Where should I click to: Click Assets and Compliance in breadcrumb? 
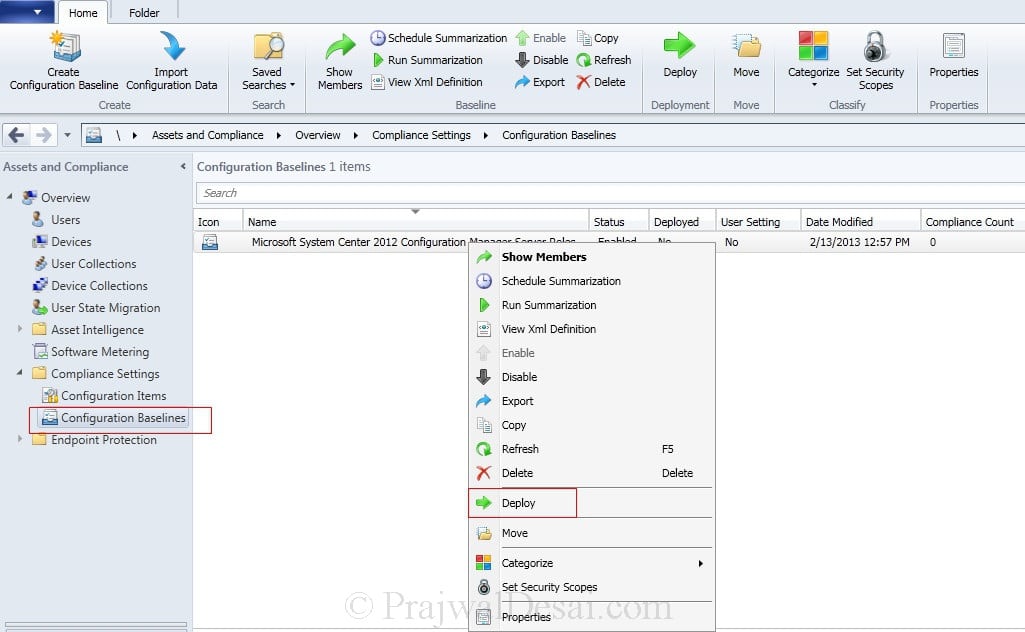(x=208, y=135)
